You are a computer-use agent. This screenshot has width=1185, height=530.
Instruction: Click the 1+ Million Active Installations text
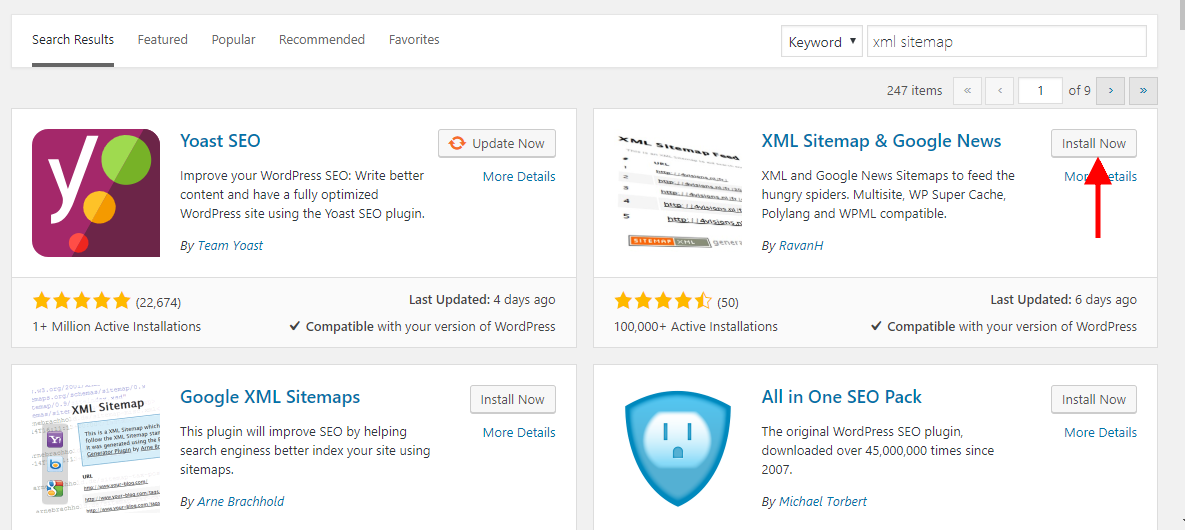coord(116,327)
